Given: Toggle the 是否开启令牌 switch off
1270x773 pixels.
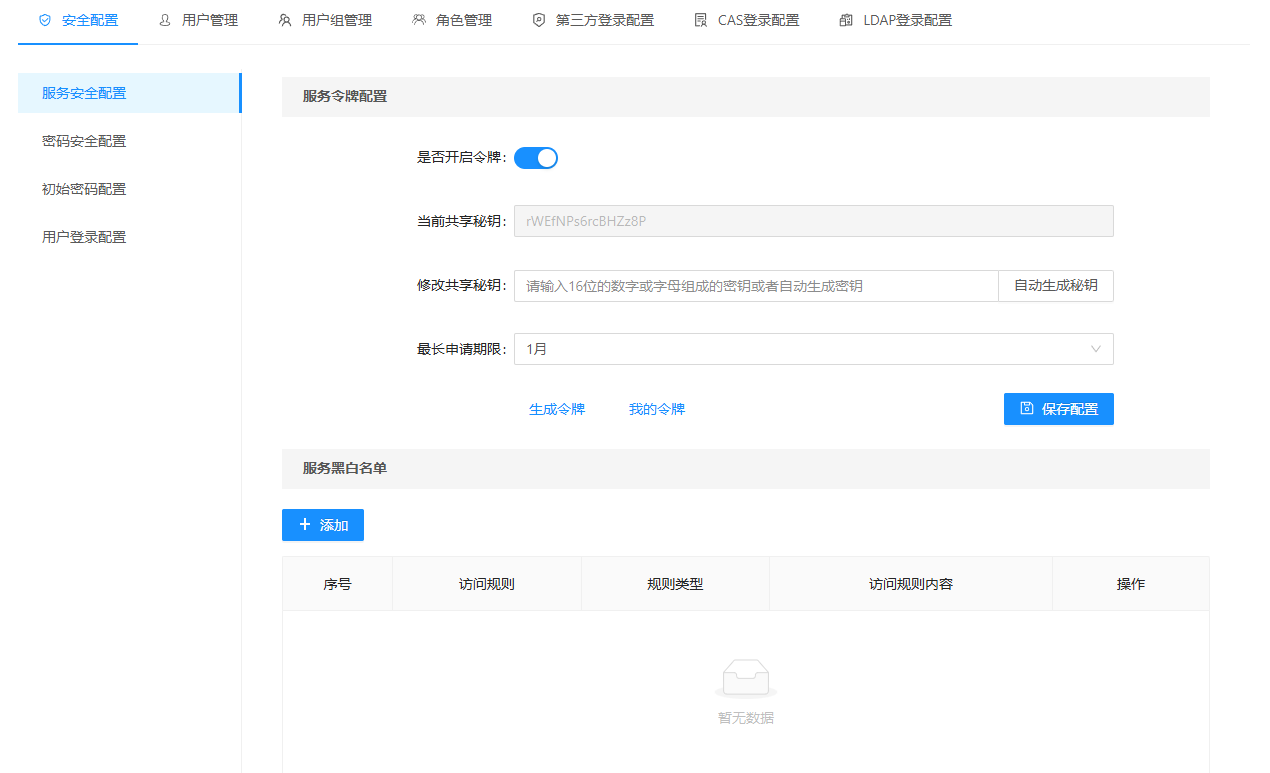Looking at the screenshot, I should 536,158.
